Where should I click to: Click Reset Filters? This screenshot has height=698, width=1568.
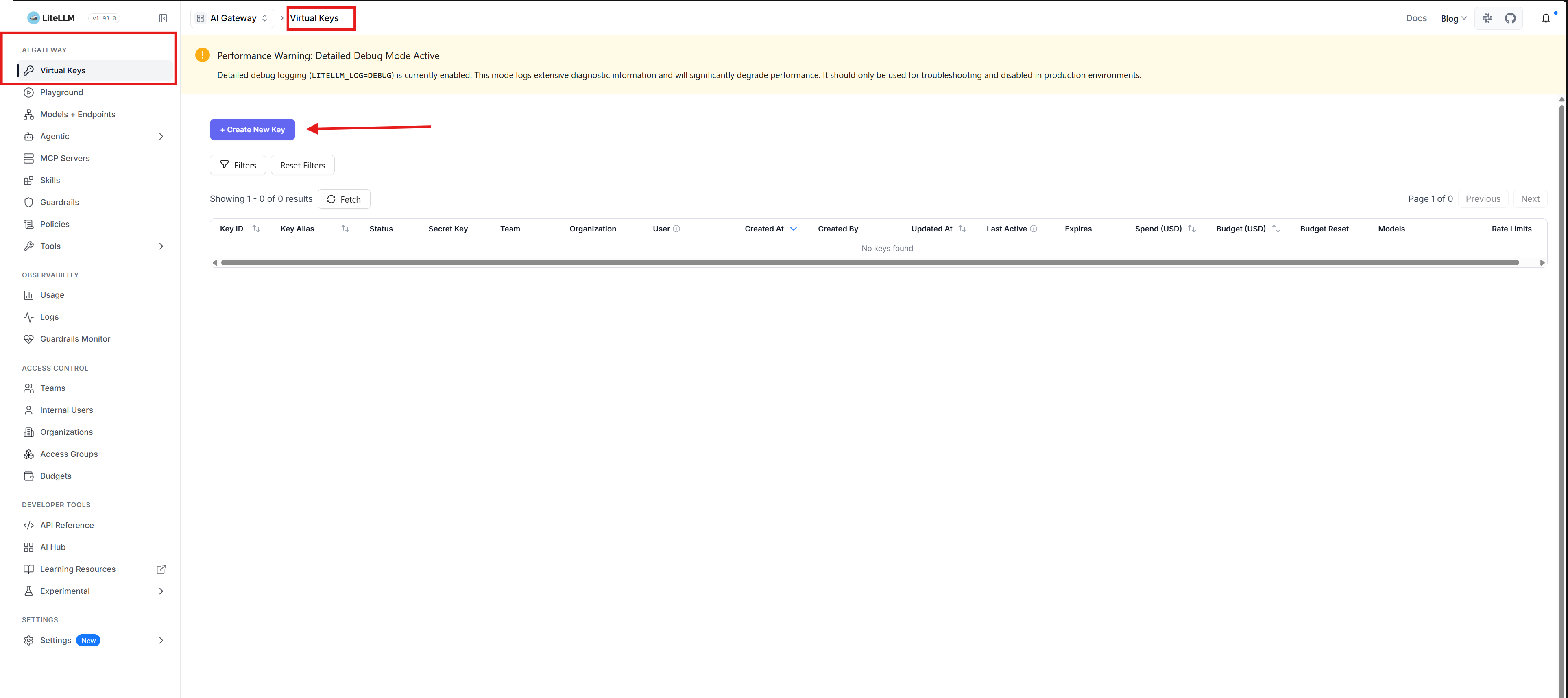pos(303,165)
